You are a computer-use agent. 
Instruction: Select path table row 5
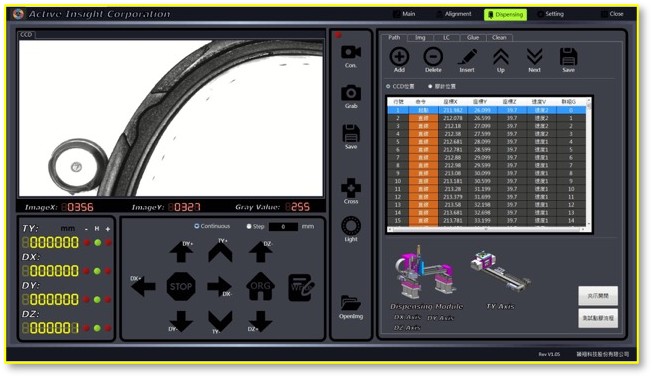(487, 142)
